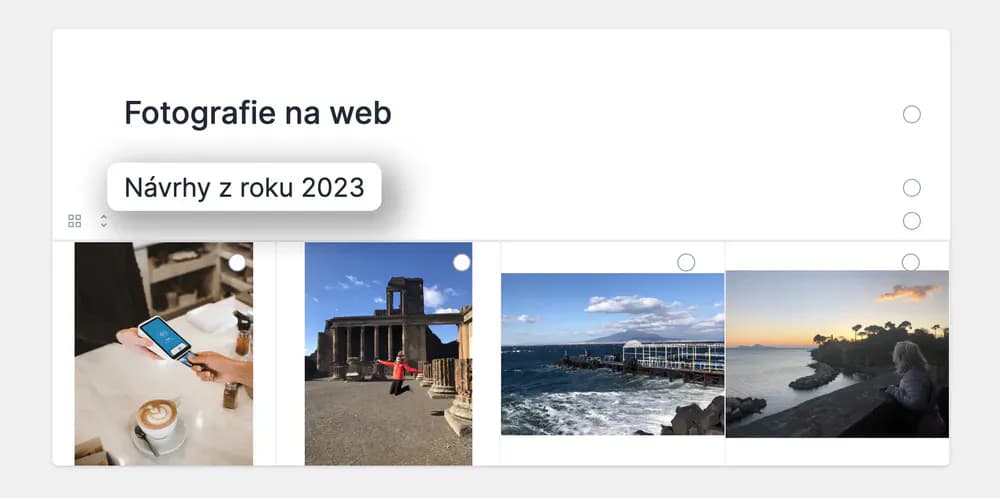Tick the selection circle on the ancient ruins photo

(x=462, y=262)
